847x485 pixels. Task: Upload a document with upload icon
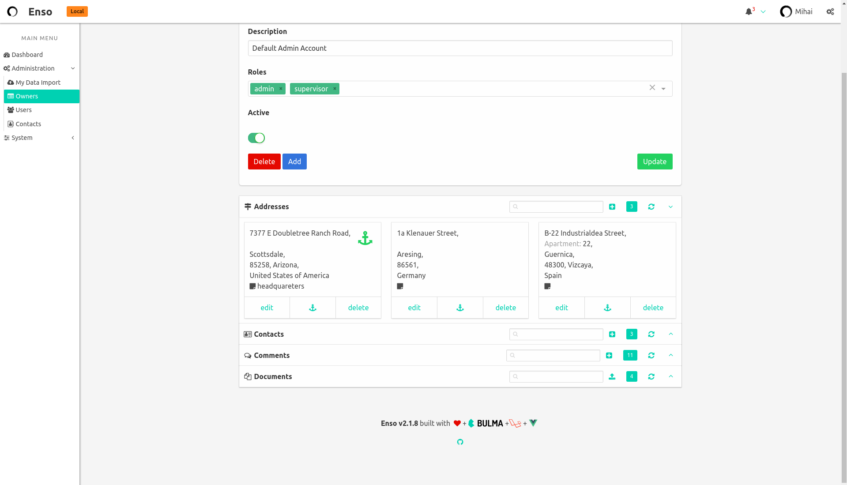[x=612, y=376]
